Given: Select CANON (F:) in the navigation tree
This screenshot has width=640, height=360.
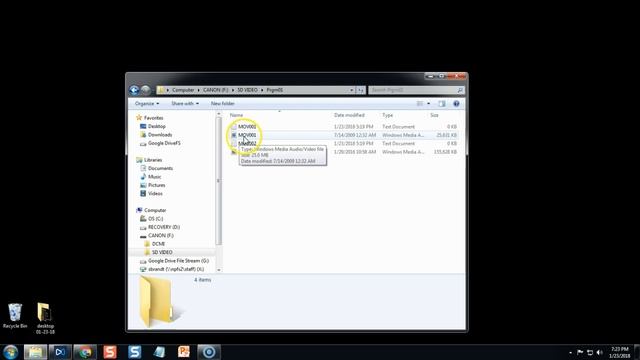Looking at the screenshot, I should tap(160, 236).
